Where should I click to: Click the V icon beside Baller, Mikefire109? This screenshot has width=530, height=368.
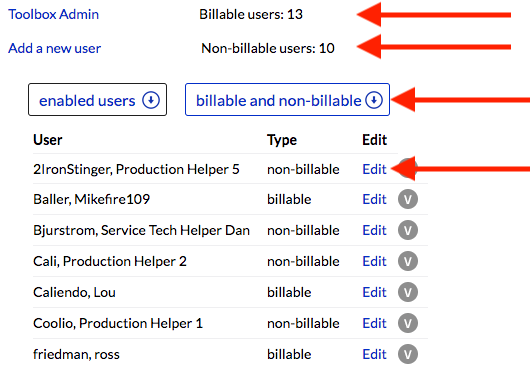pos(408,199)
